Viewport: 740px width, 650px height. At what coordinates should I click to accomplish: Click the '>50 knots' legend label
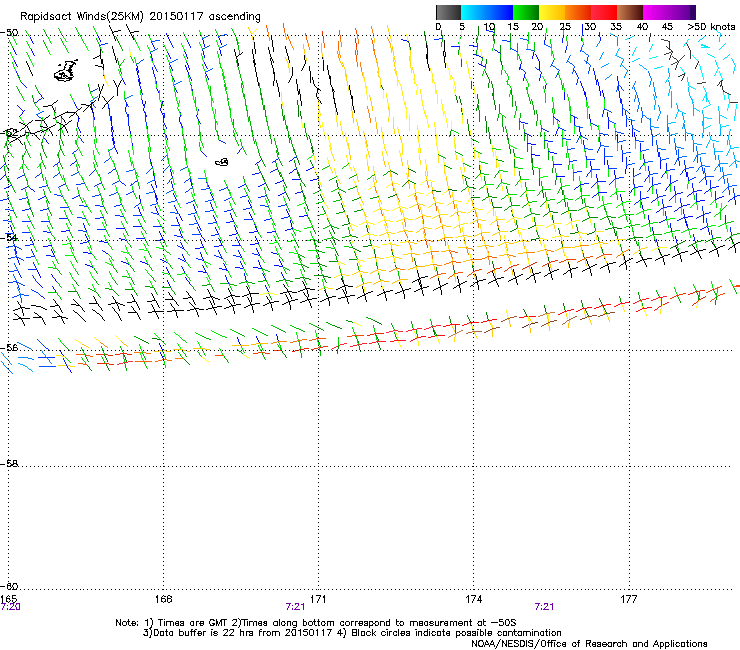click(x=711, y=27)
